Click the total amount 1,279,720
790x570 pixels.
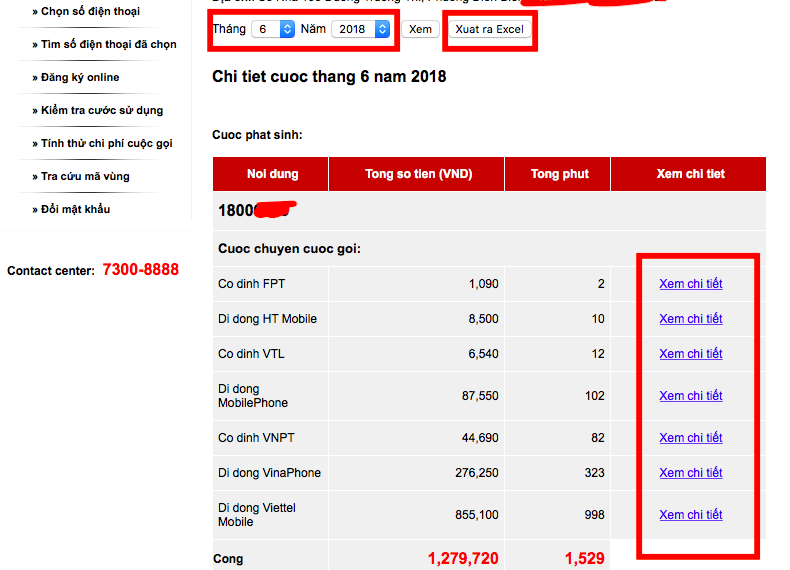click(x=463, y=558)
